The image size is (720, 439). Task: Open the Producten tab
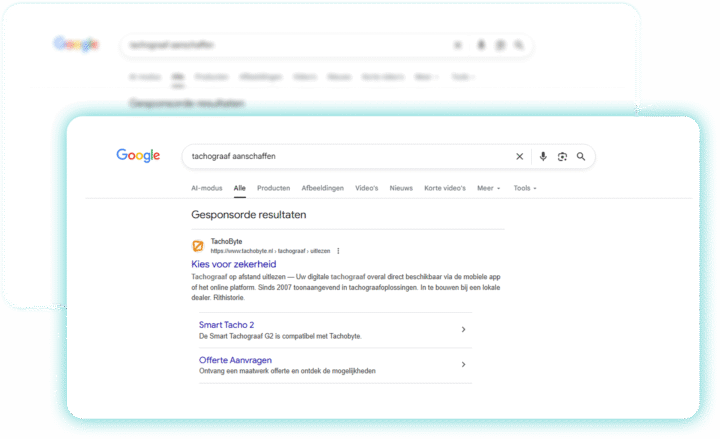(274, 188)
